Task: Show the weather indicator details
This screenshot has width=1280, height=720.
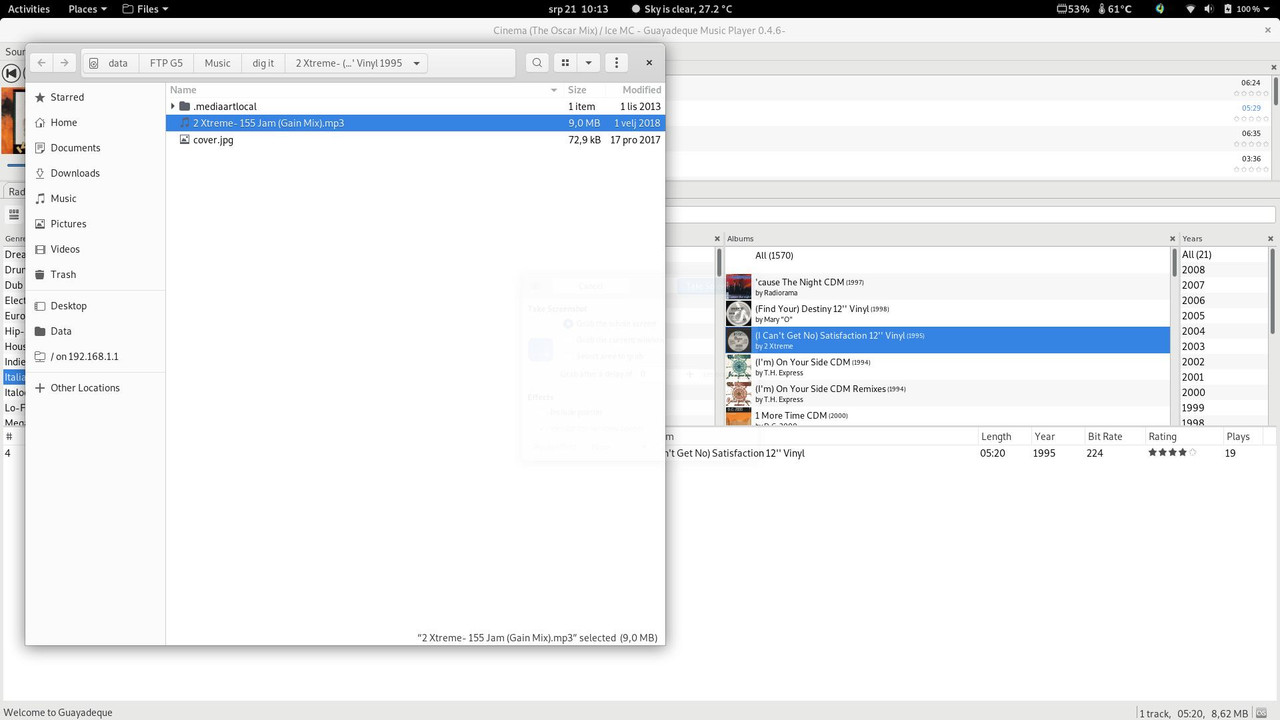Action: point(681,9)
